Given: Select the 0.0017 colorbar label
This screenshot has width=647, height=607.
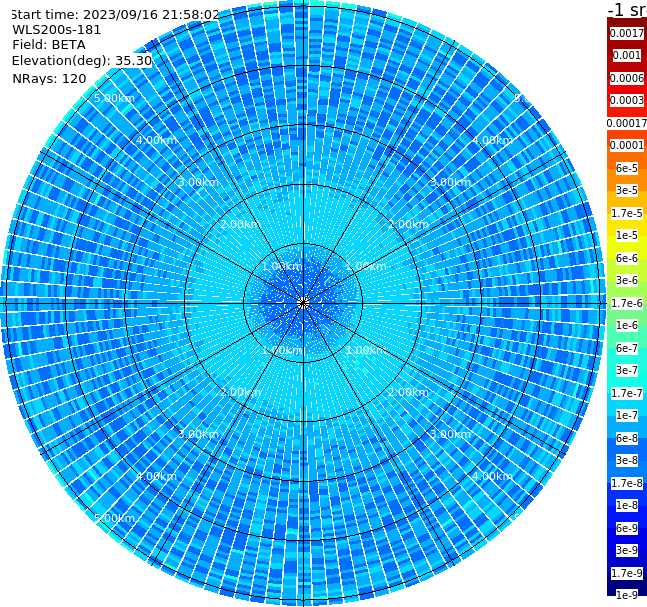Looking at the screenshot, I should click(x=627, y=33).
